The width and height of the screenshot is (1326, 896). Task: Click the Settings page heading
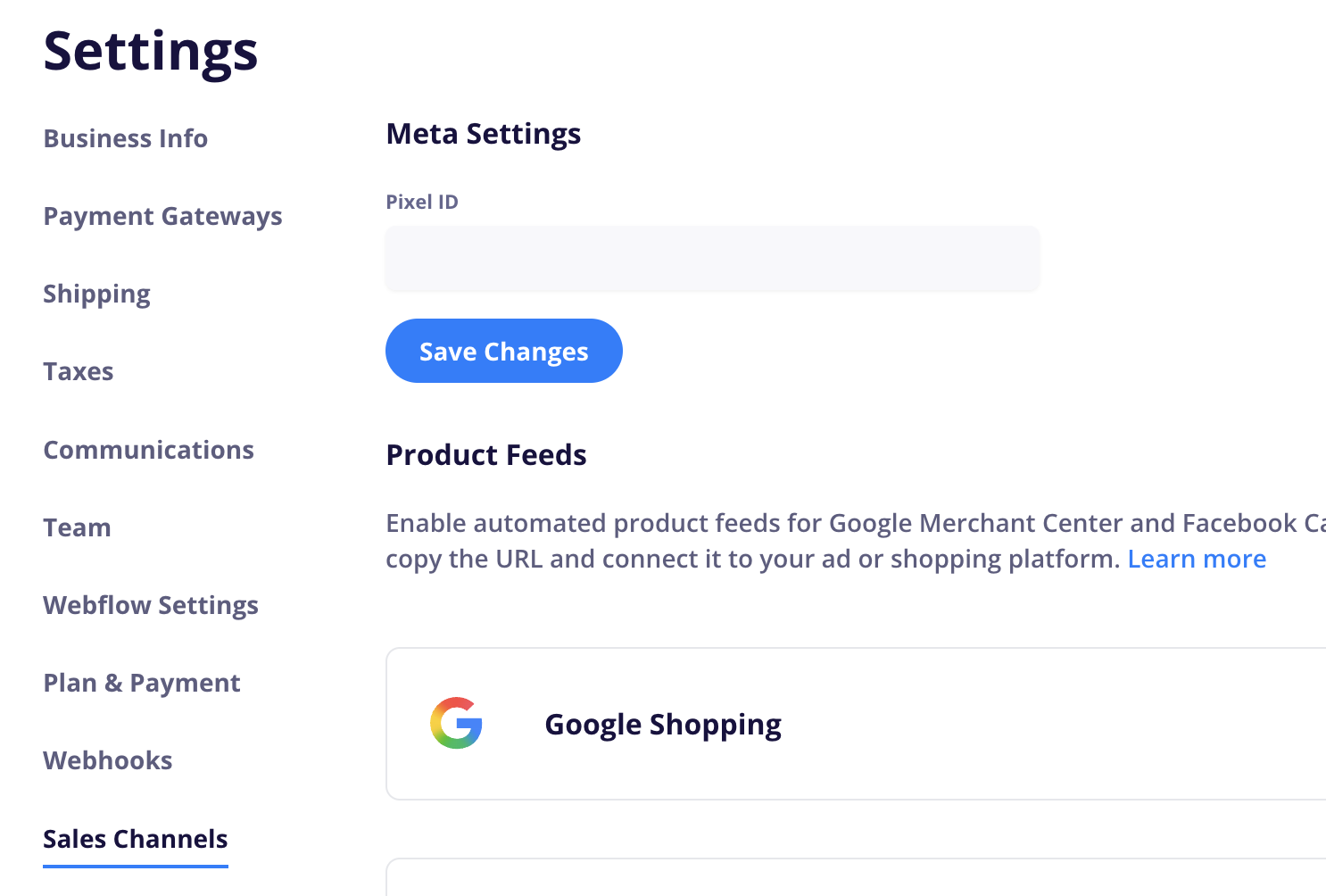tap(151, 51)
